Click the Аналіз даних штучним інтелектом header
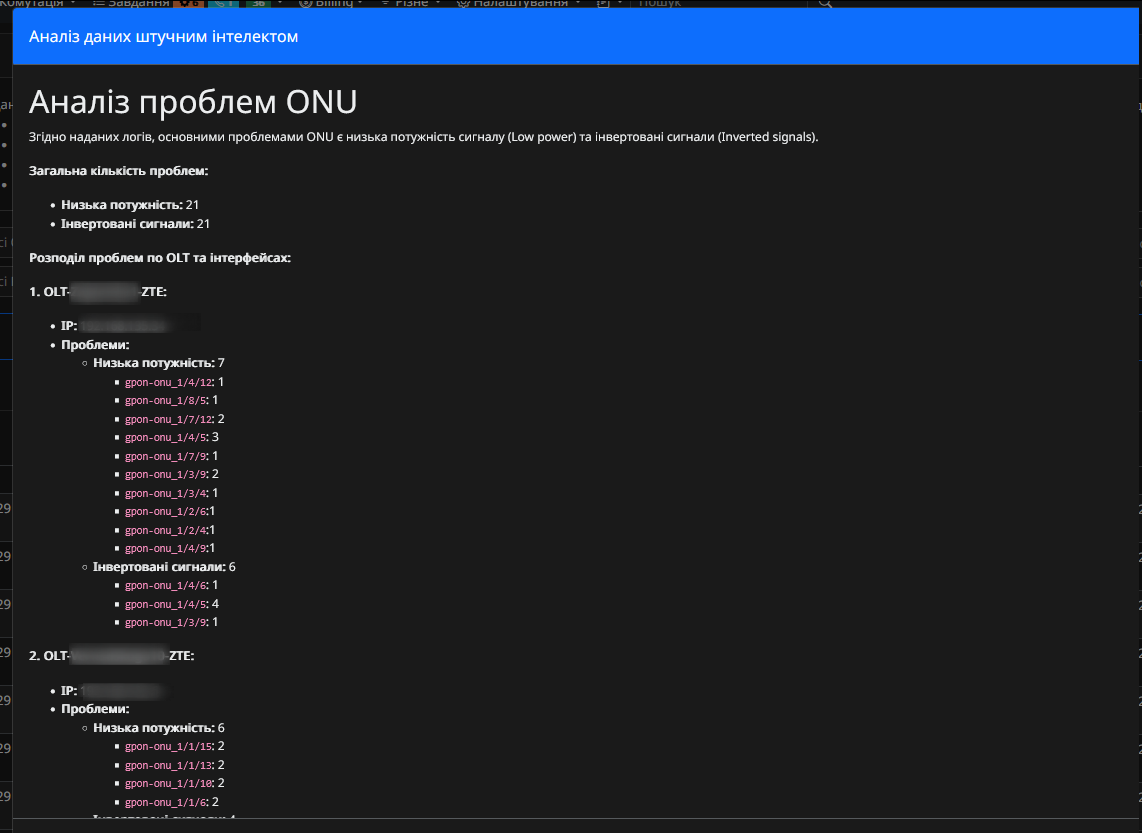Screen dimensions: 1142x833 point(163,36)
